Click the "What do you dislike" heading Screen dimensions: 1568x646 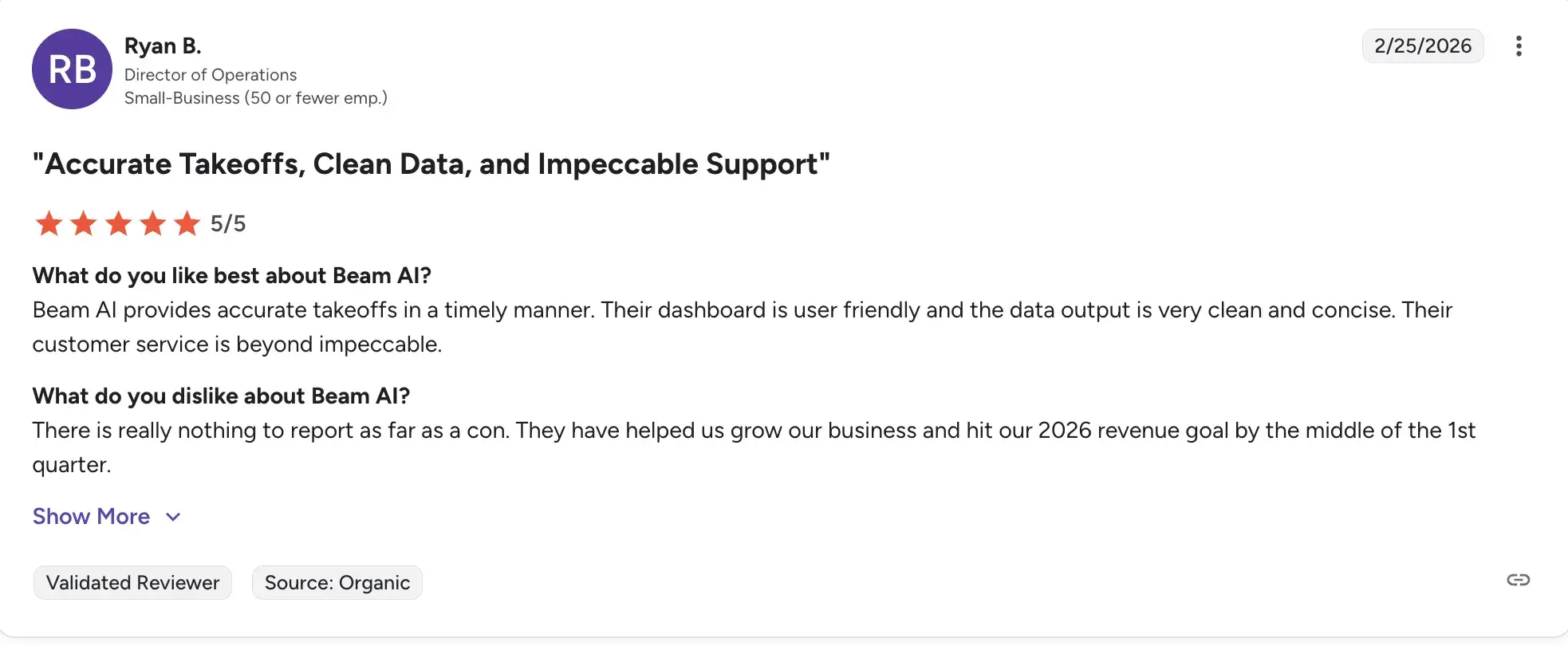click(221, 396)
